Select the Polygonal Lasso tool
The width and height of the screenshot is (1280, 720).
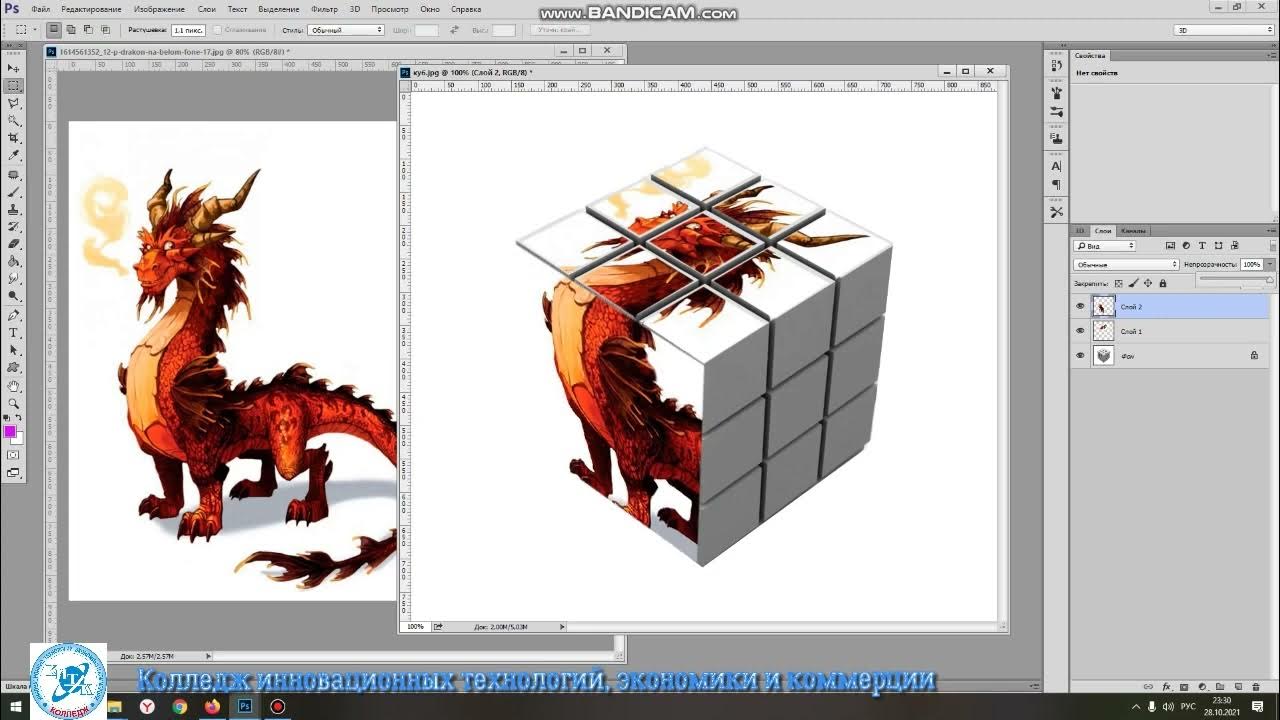(15, 104)
